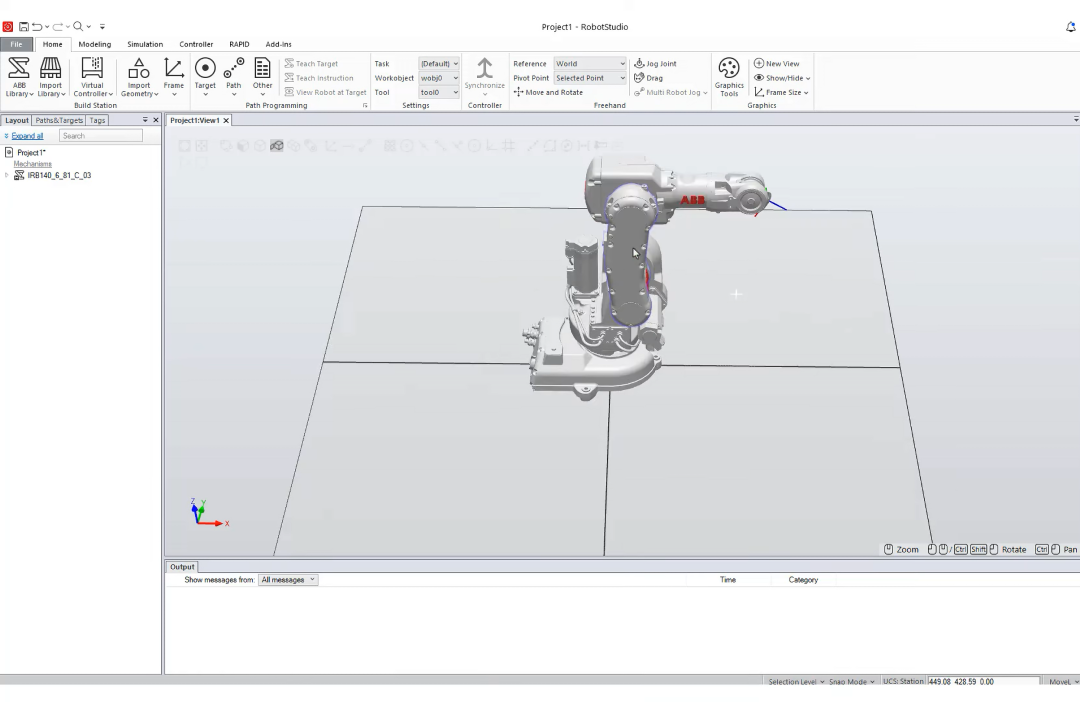Open Path Programming dialog launcher
This screenshot has width=1080, height=702.
[x=365, y=105]
